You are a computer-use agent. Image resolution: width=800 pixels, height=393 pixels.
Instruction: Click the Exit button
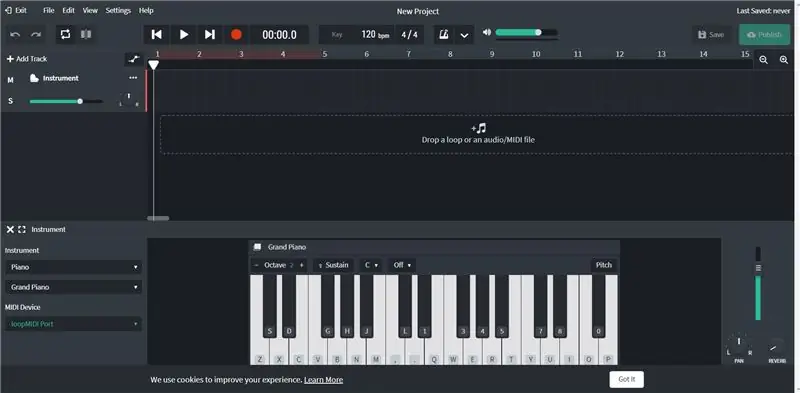[x=16, y=11]
